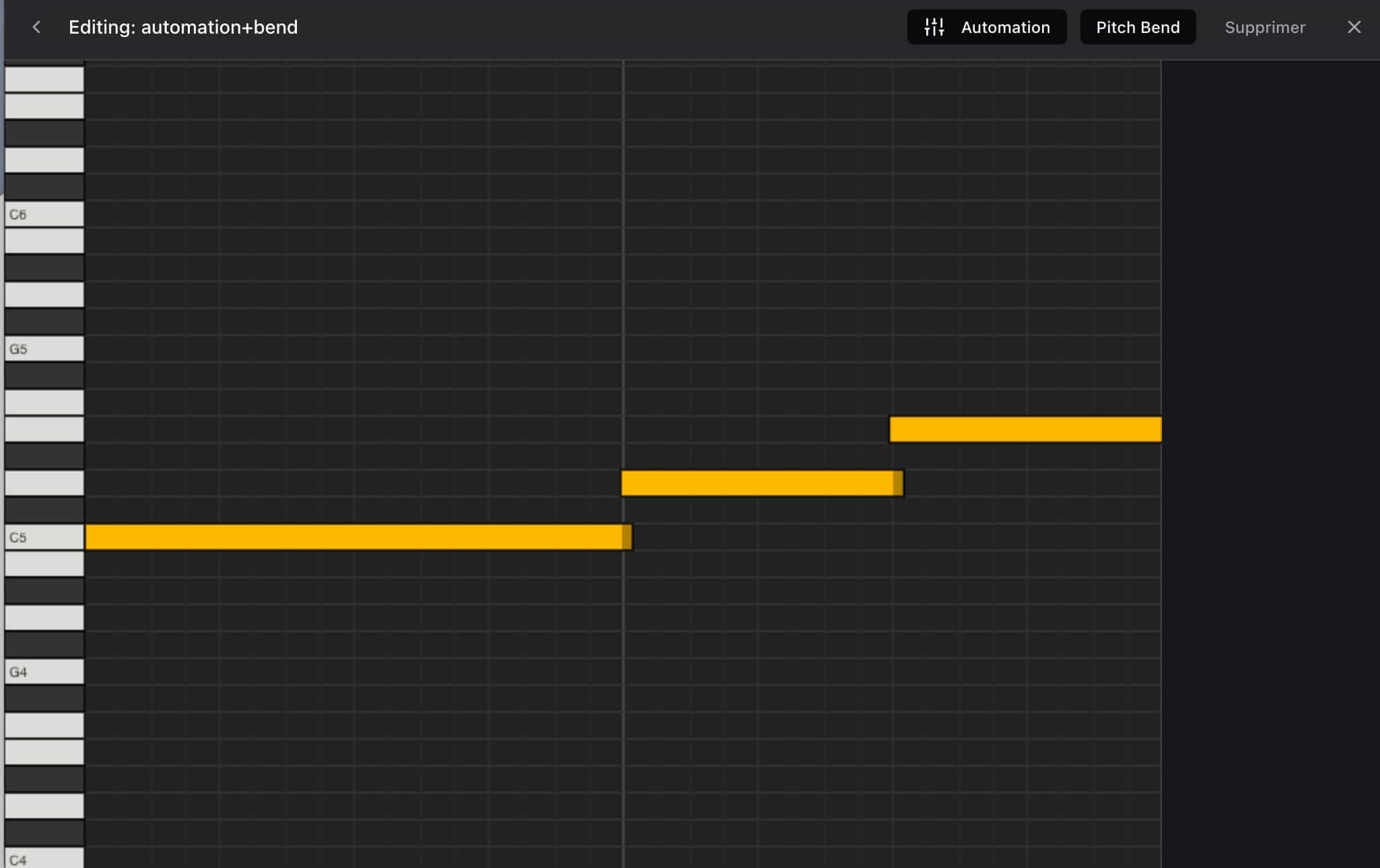Play the C6 piano key

tap(44, 214)
